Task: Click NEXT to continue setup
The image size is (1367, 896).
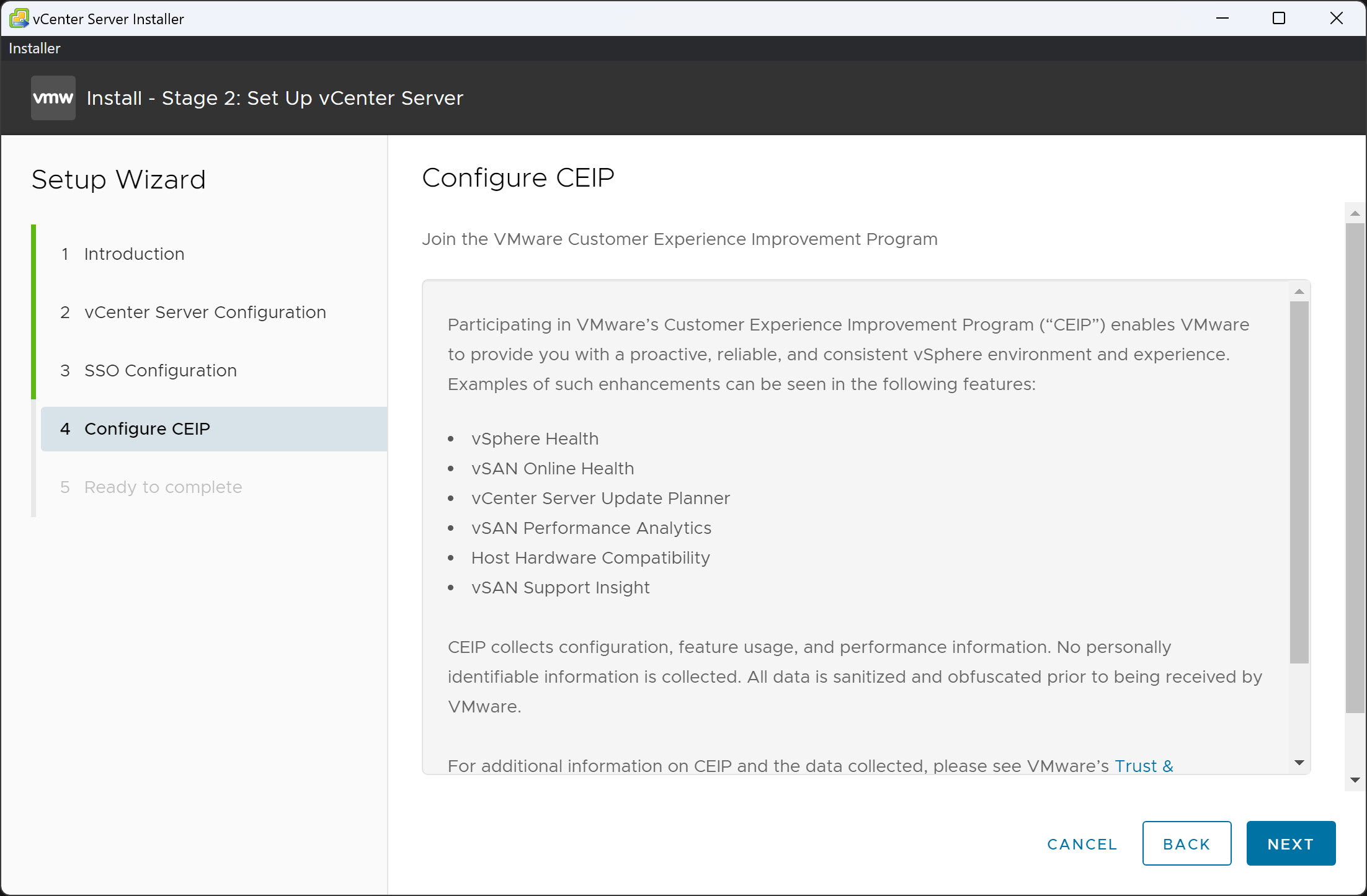Action: pos(1291,843)
